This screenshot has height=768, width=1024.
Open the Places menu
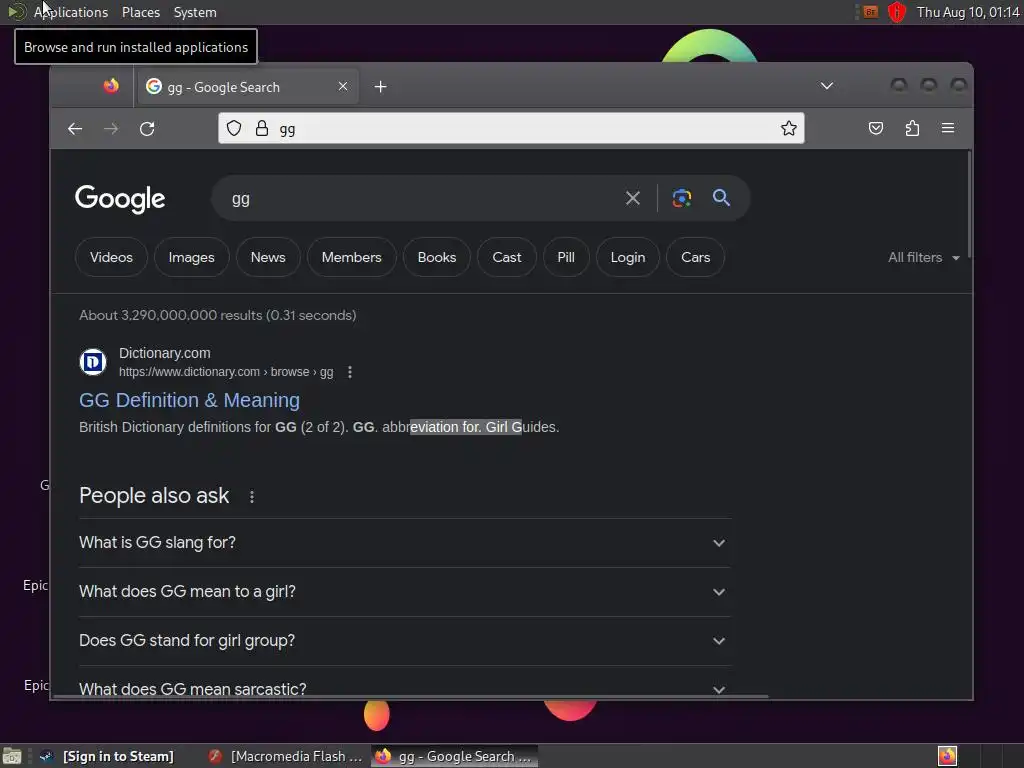point(140,12)
